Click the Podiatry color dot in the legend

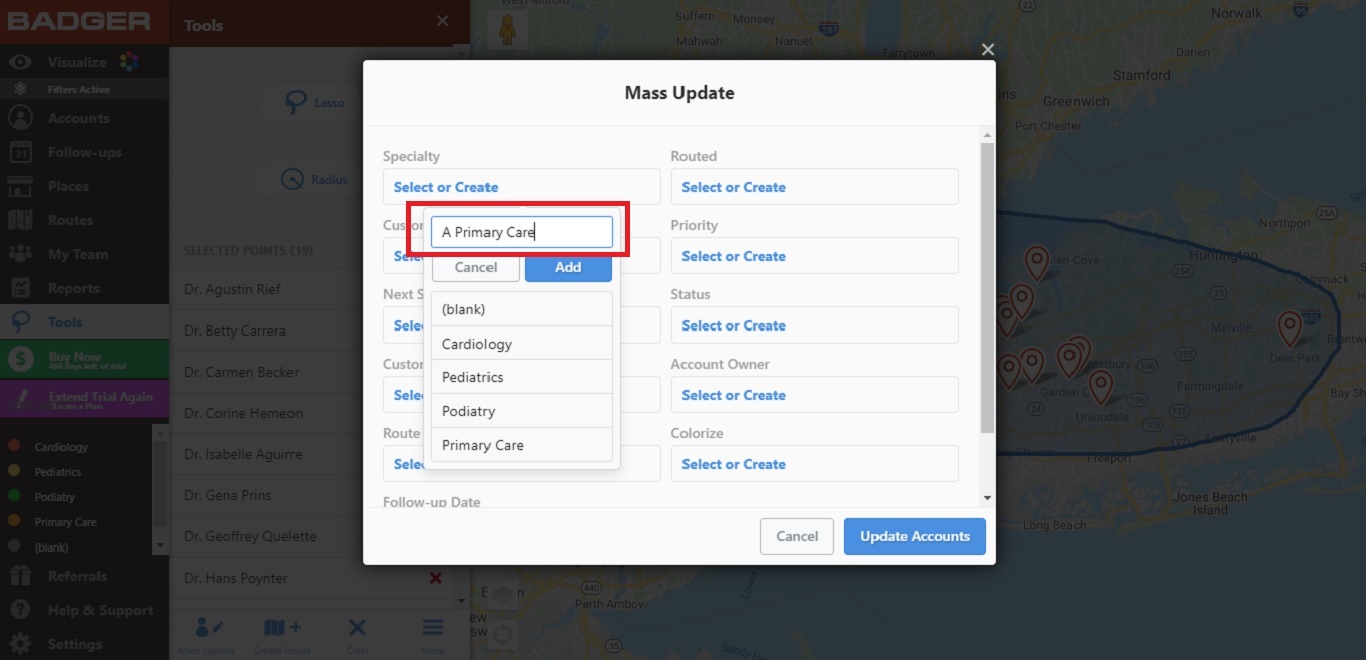pyautogui.click(x=15, y=496)
